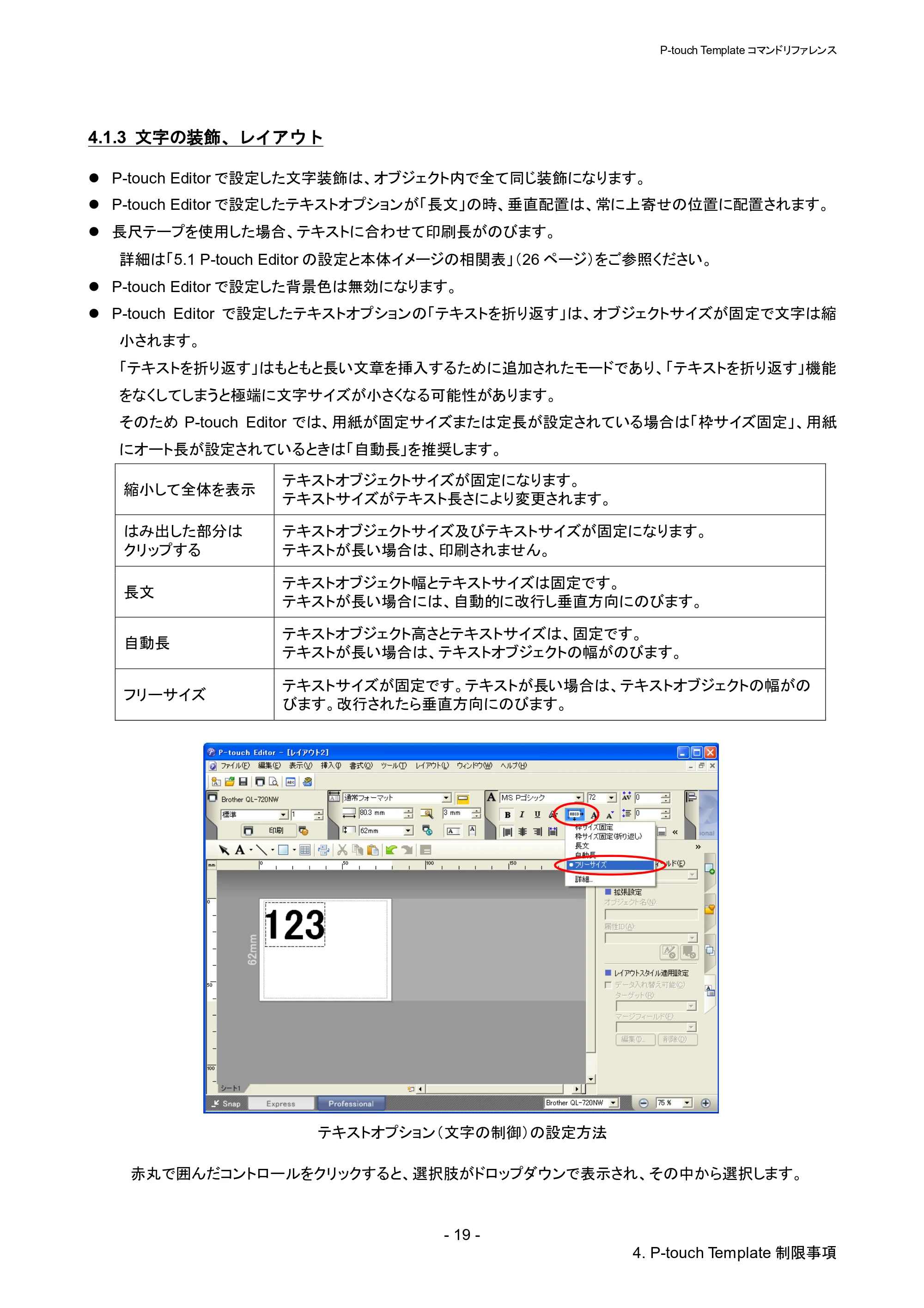Open the 75 % zoom dropdown

(688, 1103)
